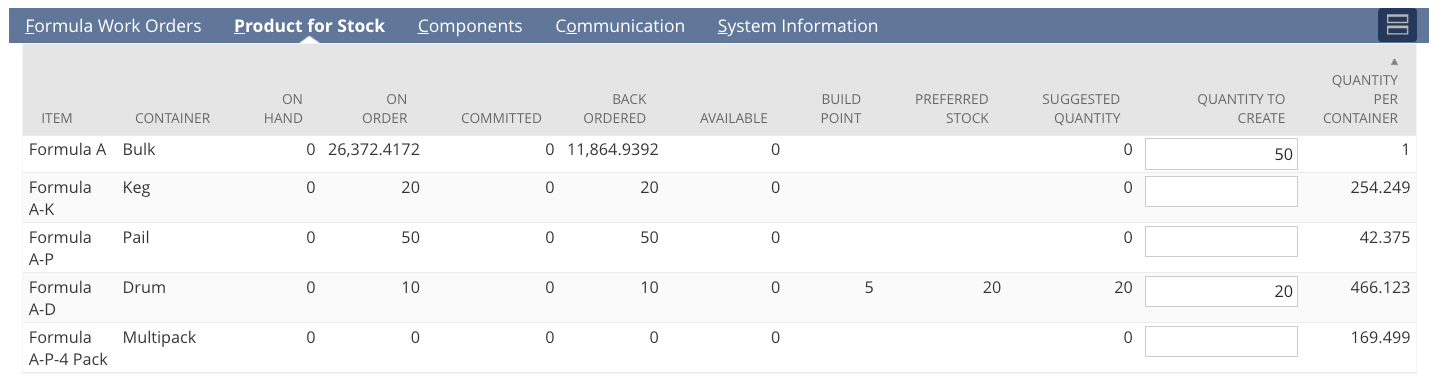This screenshot has width=1441, height=387.
Task: Click the 26,372.4172 on order value
Action: (374, 150)
